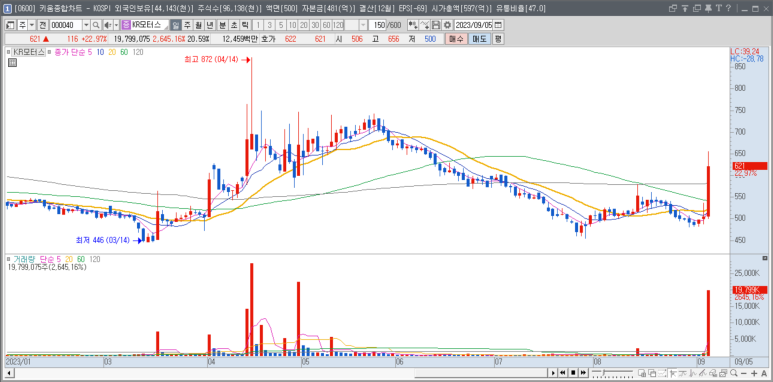This screenshot has width=773, height=382.
Task: Open dropdown arrow next to speaker icon
Action: [x=116, y=25]
